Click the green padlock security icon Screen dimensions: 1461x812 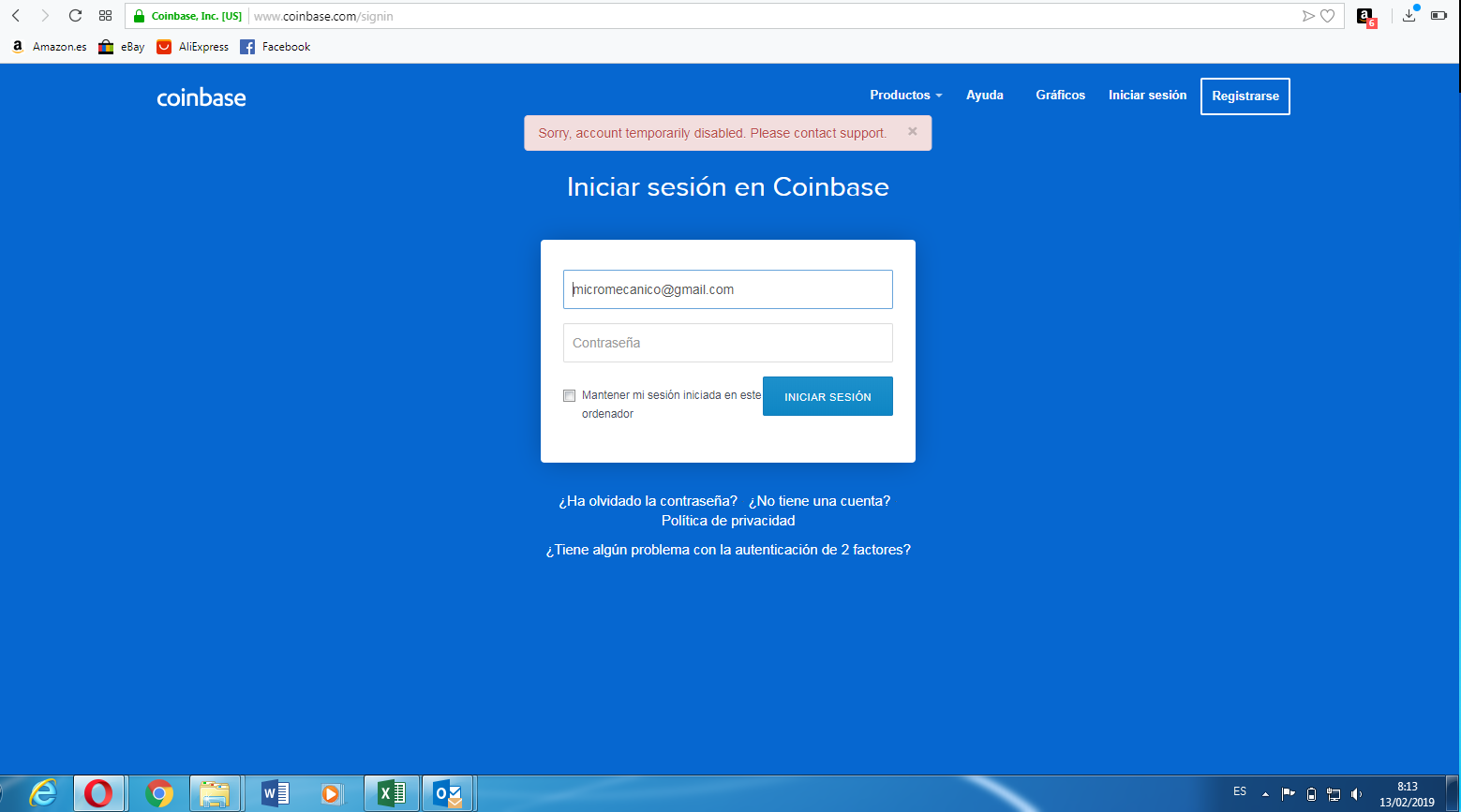coord(139,16)
